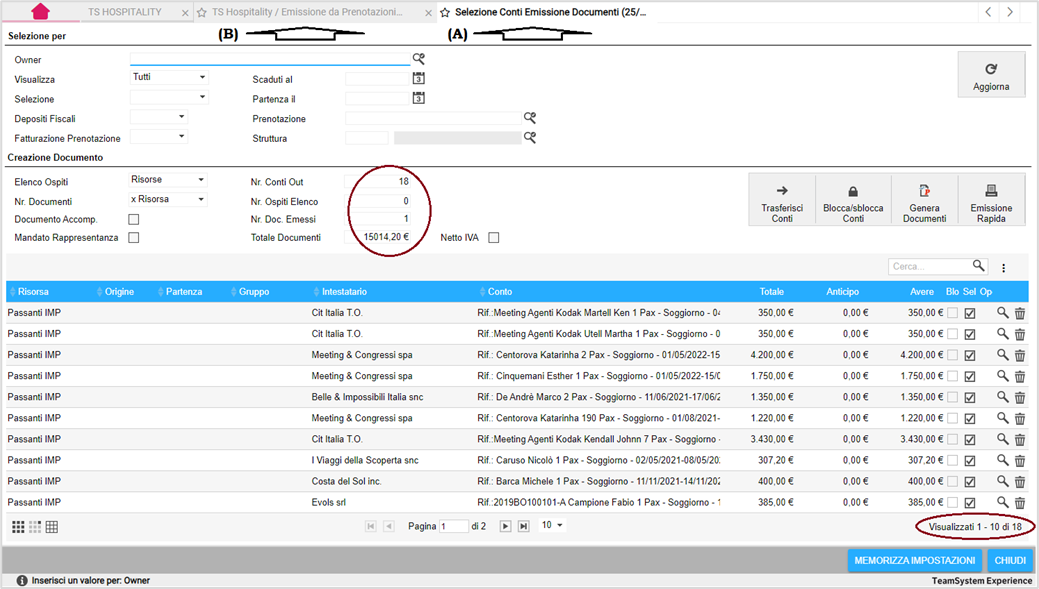Open the Scaduti al calendar picker
The height and width of the screenshot is (589, 1039).
pos(418,78)
